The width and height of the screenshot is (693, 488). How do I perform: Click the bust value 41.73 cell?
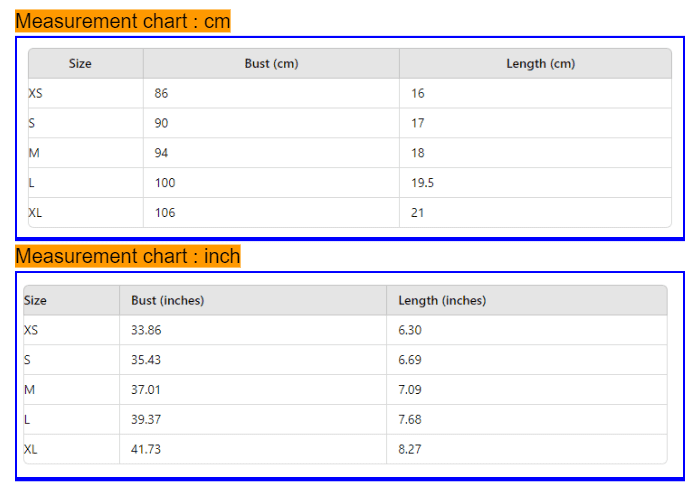click(x=146, y=450)
